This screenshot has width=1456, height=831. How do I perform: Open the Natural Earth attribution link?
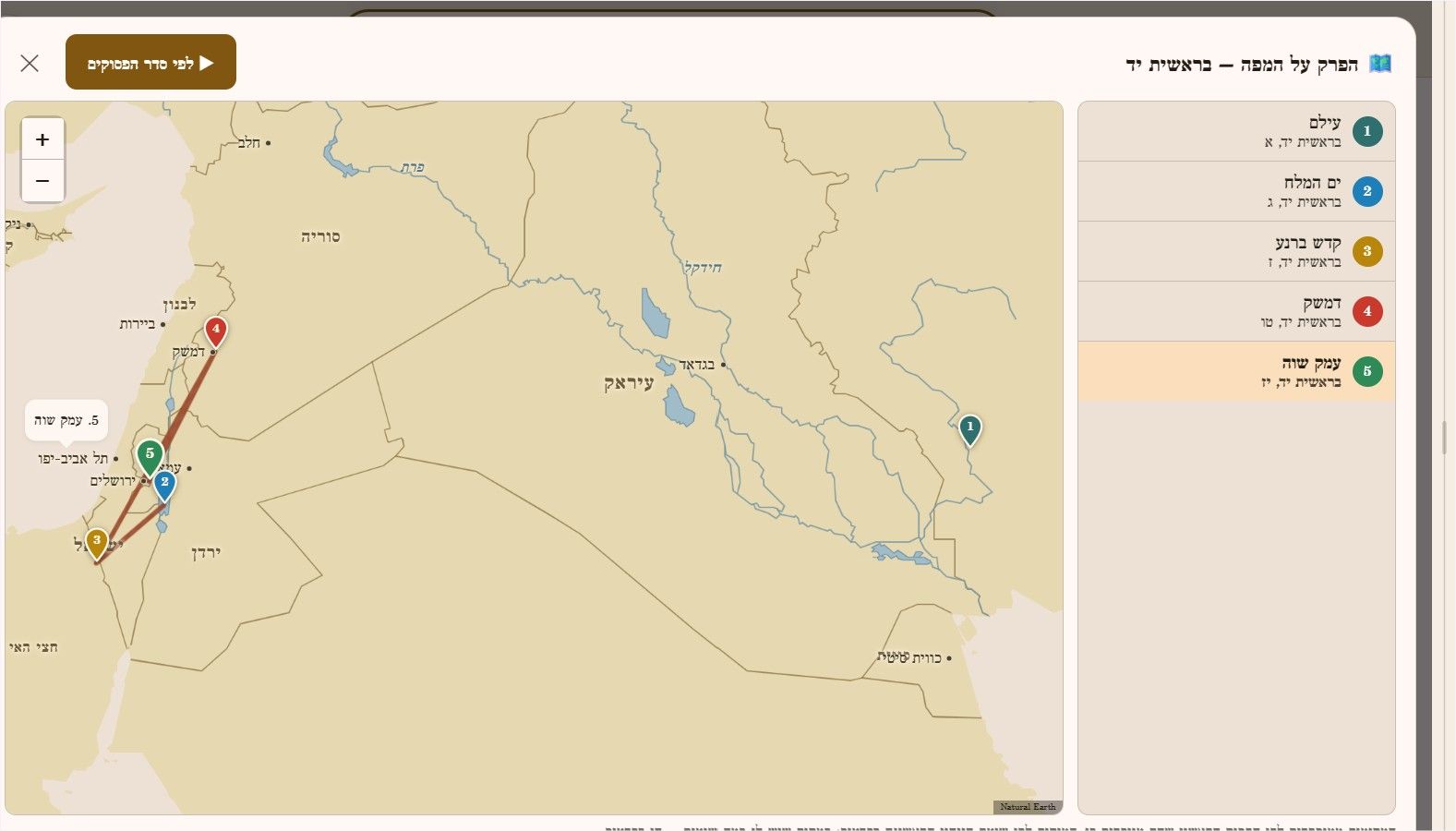[x=1028, y=807]
